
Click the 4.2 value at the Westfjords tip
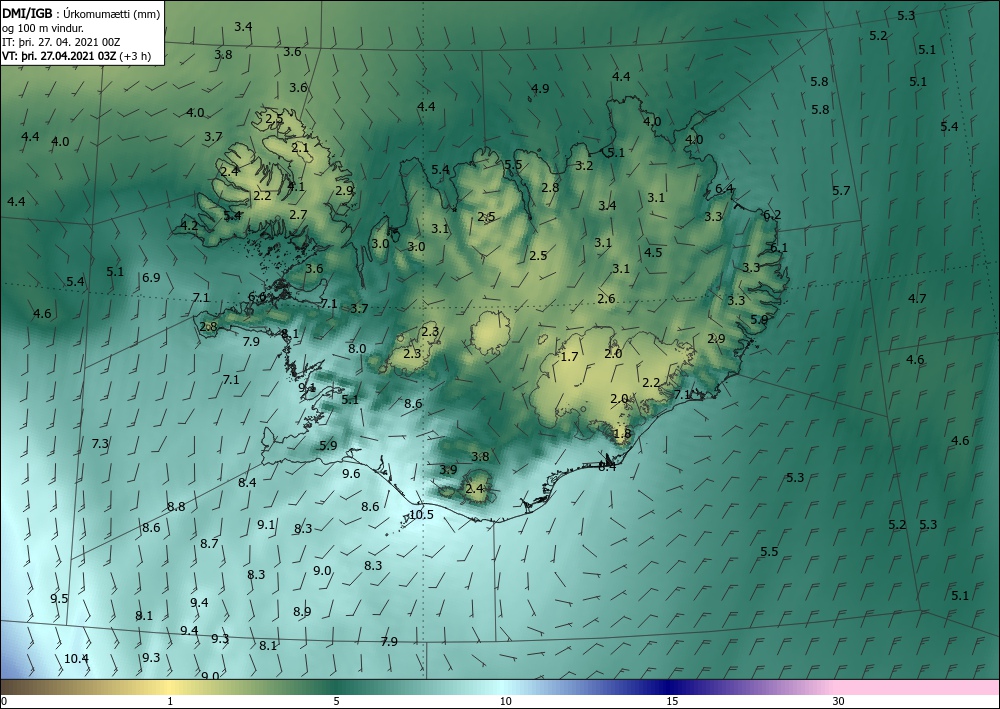click(189, 225)
